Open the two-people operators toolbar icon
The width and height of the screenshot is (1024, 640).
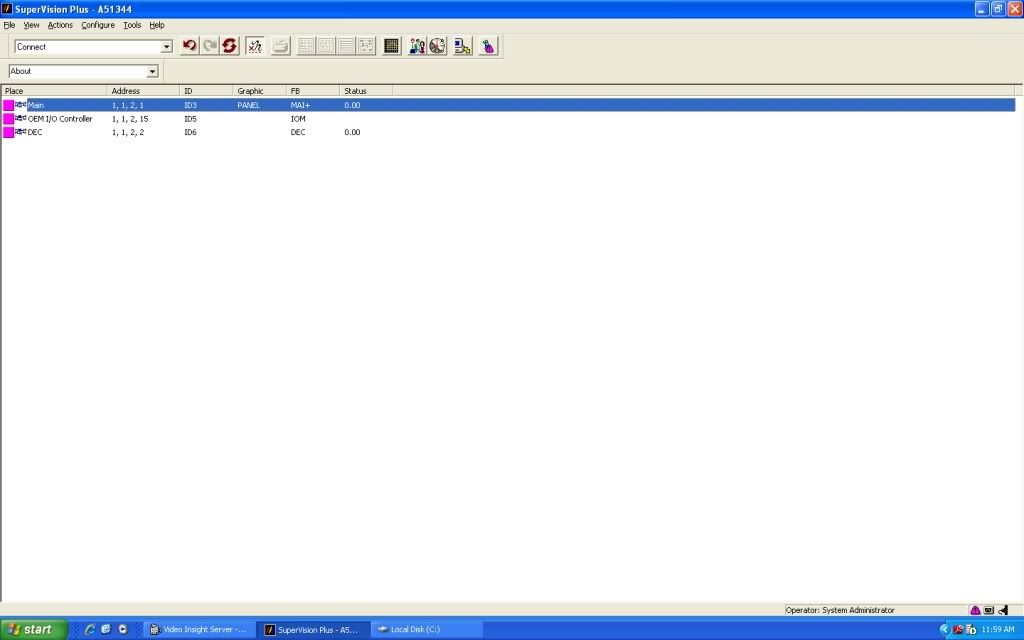coord(417,46)
